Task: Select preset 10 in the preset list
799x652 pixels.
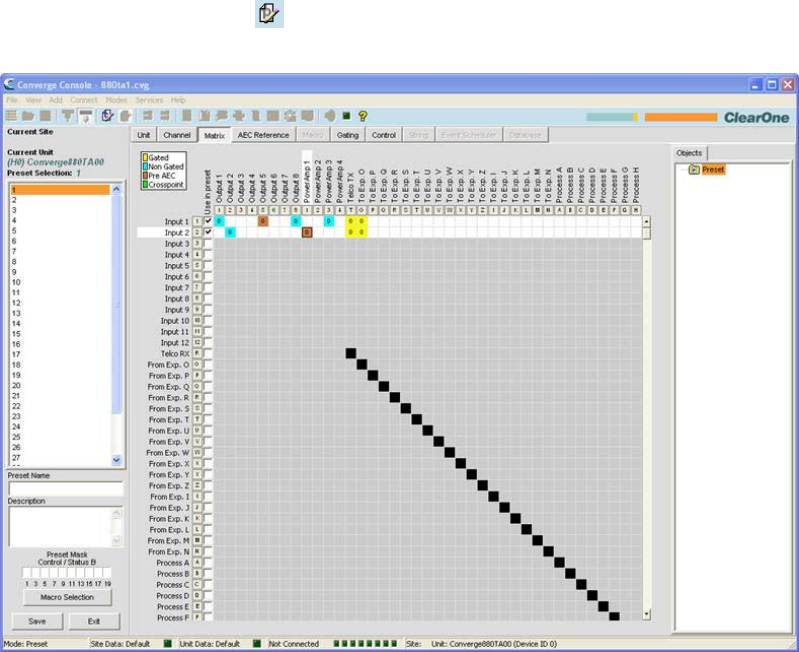Action: coord(60,282)
